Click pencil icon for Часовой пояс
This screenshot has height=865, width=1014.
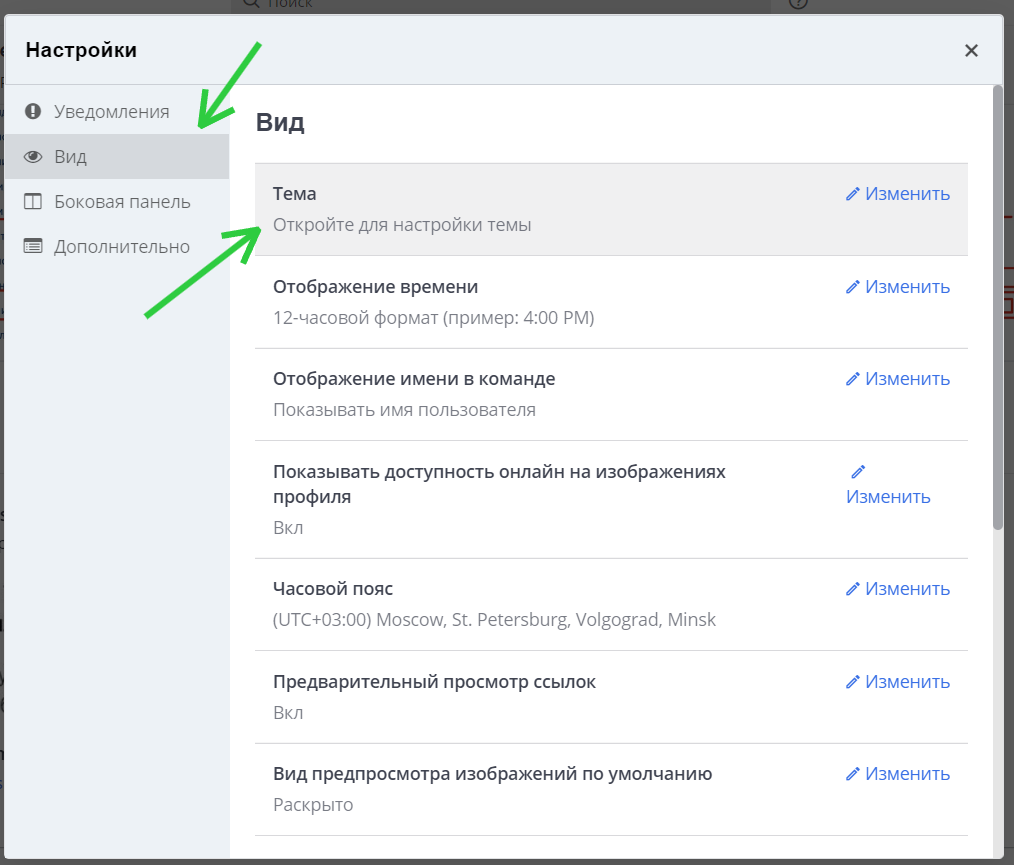853,589
